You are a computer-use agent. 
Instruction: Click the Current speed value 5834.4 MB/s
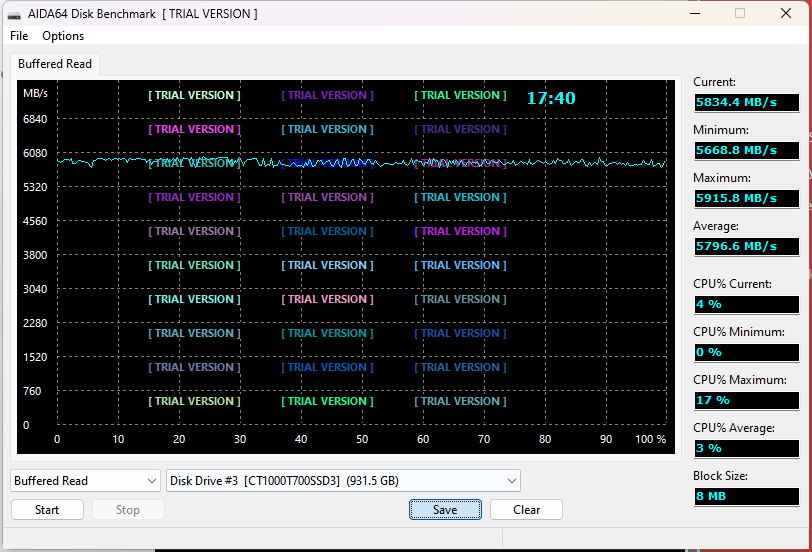coord(746,102)
